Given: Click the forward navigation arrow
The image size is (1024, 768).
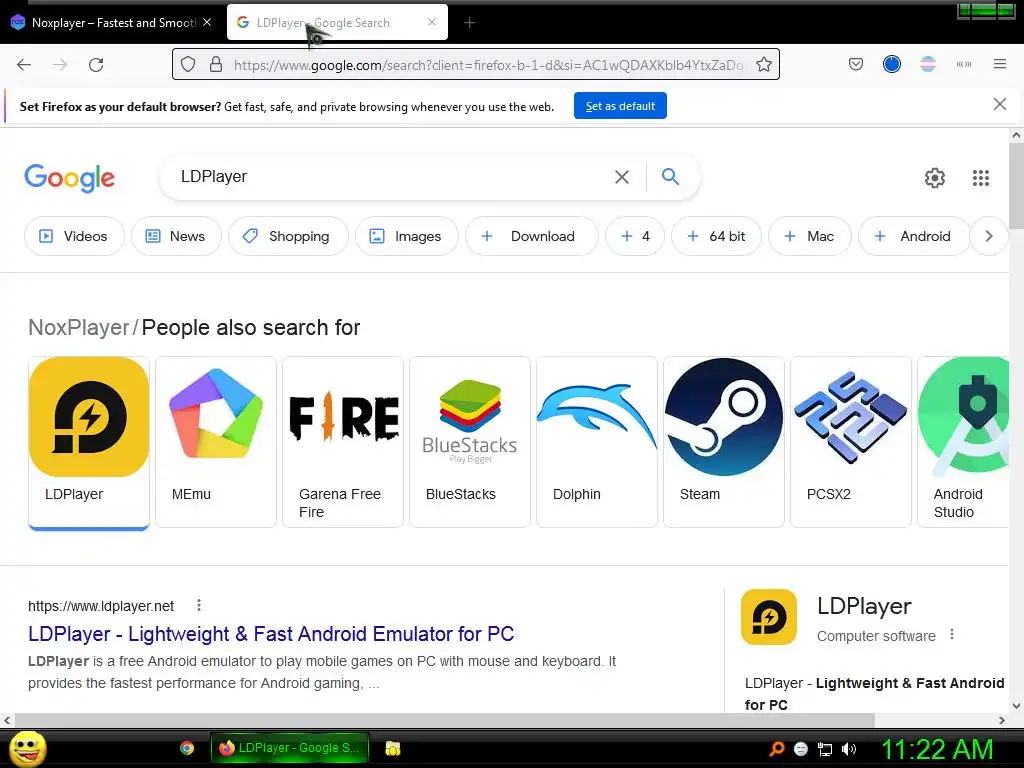Looking at the screenshot, I should click(x=60, y=65).
